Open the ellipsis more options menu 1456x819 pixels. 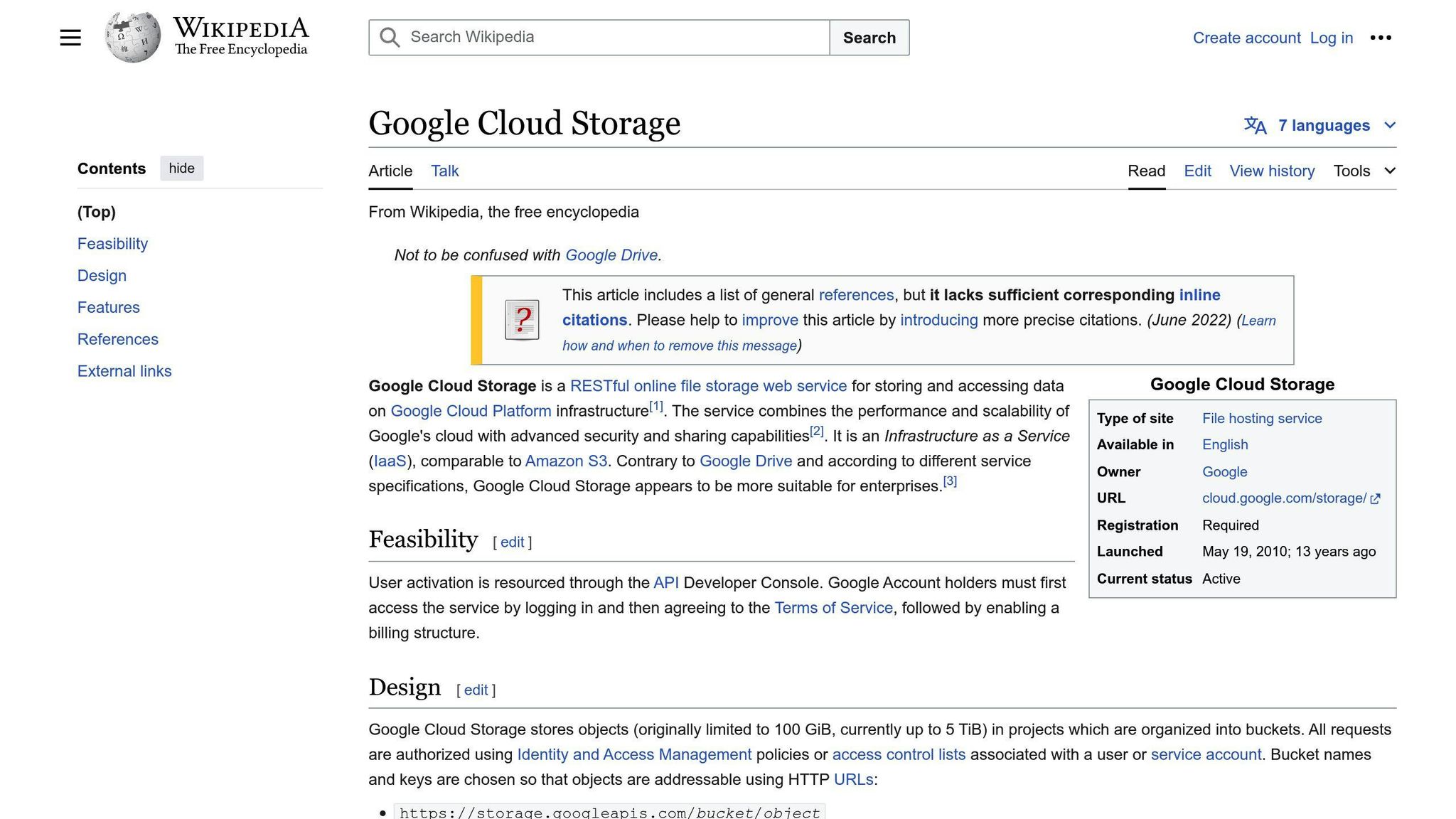click(1381, 37)
